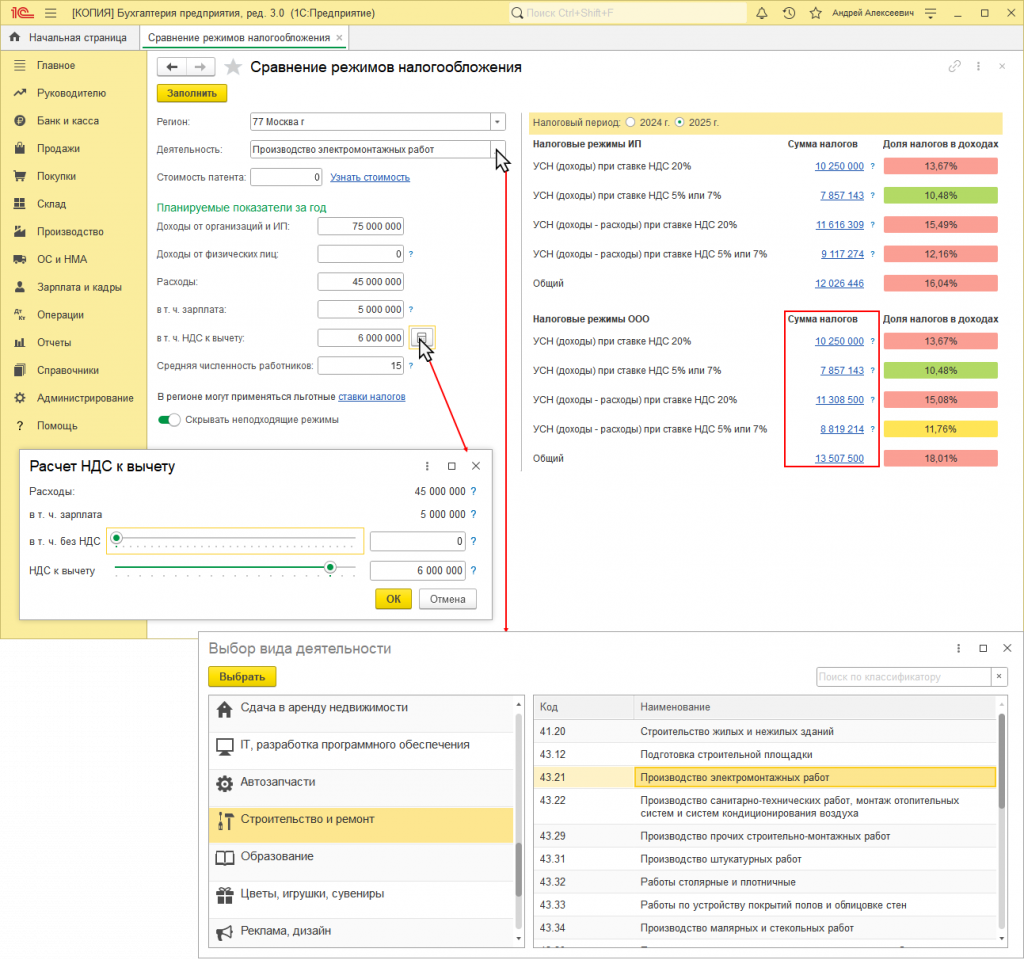The width and height of the screenshot is (1024, 960).
Task: Expand the Деятельность dropdown
Action: pyautogui.click(x=498, y=150)
